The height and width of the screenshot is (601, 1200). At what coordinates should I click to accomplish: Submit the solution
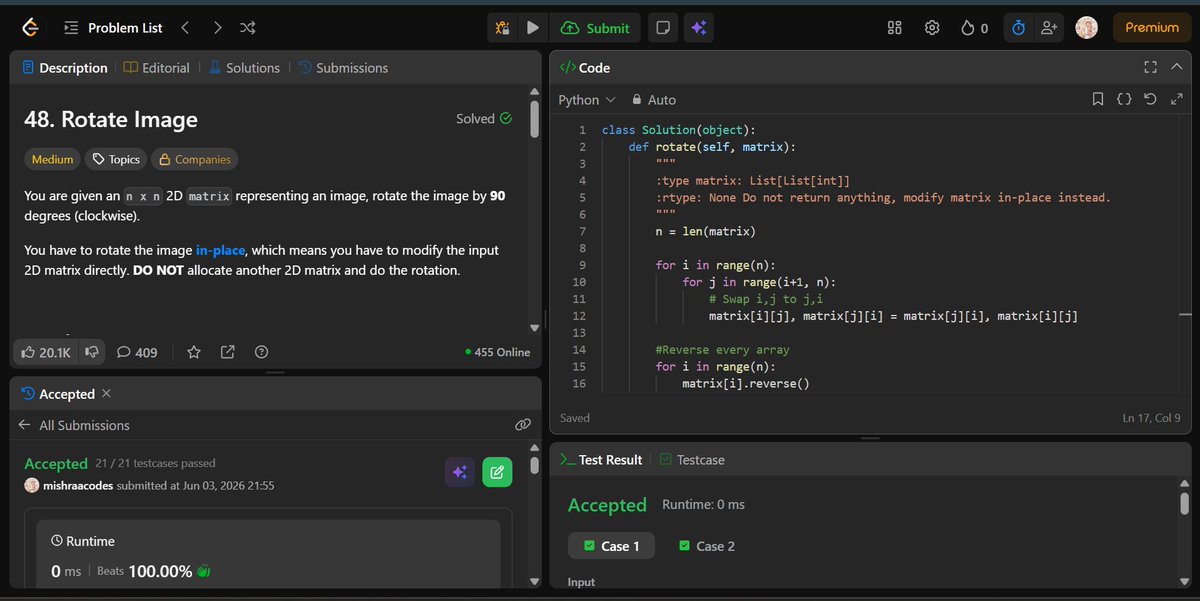click(x=595, y=28)
